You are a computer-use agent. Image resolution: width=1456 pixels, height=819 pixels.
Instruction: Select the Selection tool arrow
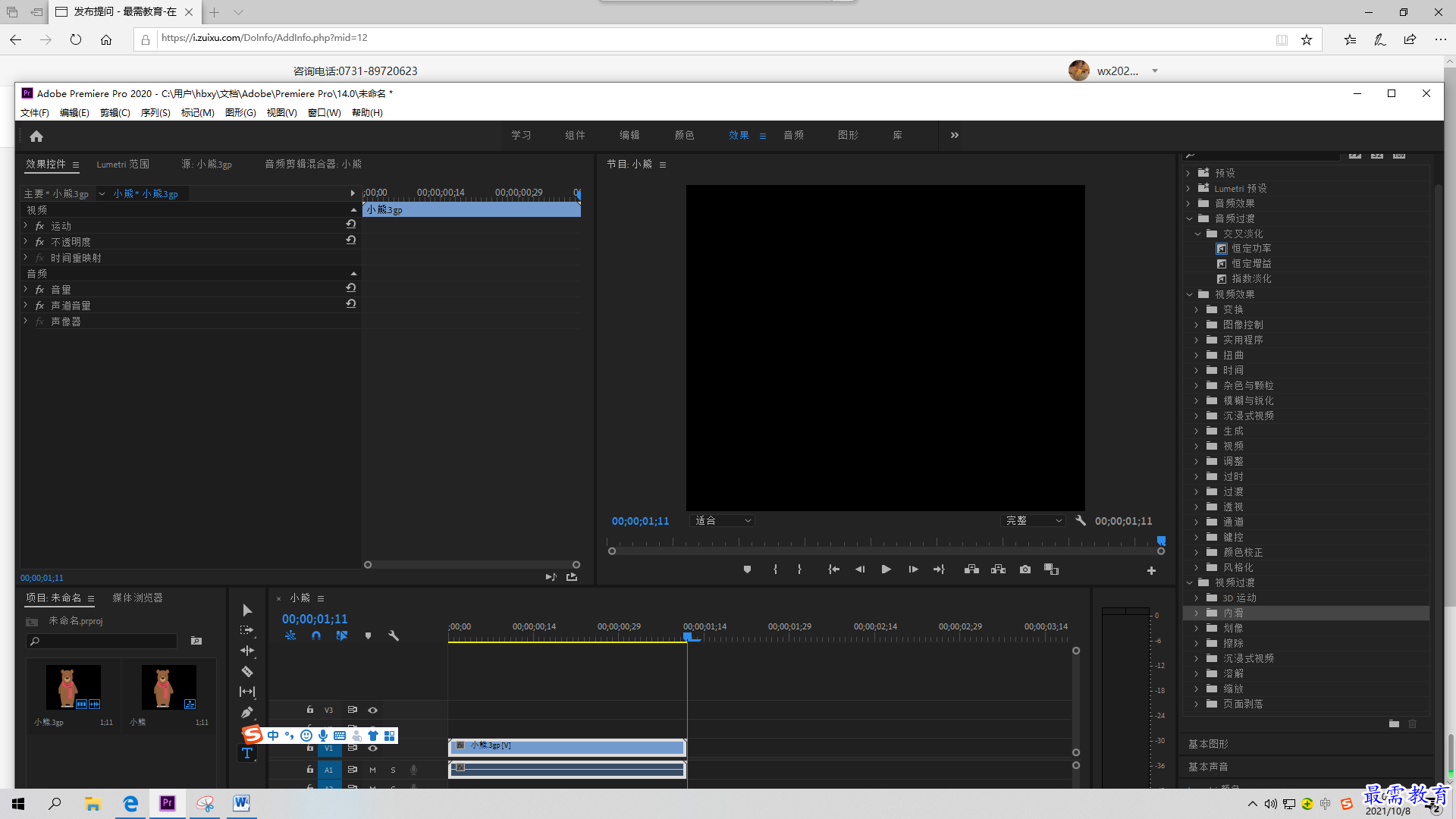[x=247, y=610]
